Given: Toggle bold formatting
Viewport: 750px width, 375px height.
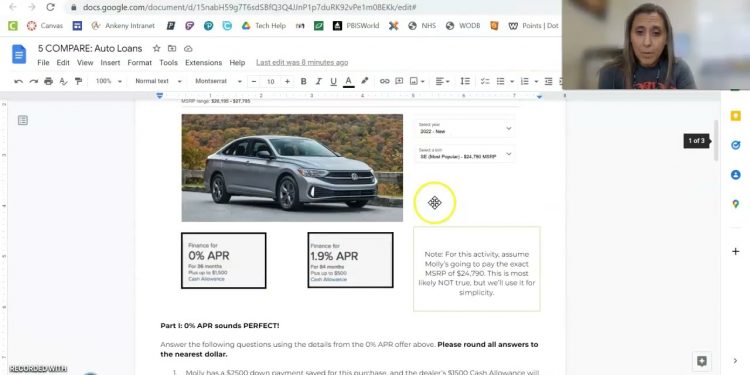Looking at the screenshot, I should pyautogui.click(x=303, y=81).
